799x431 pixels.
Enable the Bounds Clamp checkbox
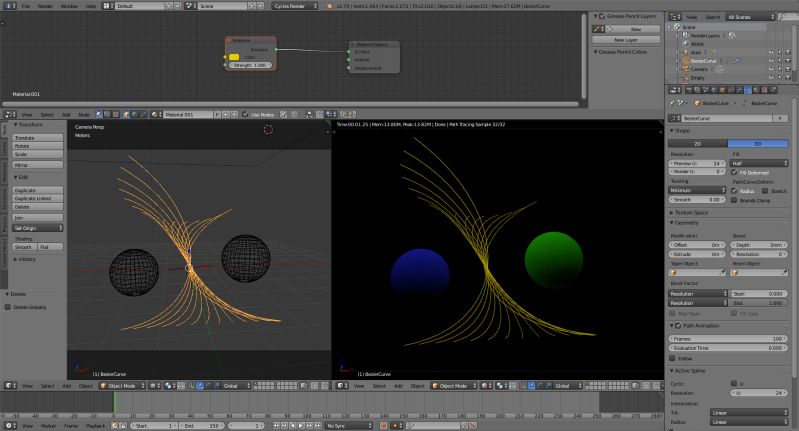734,200
